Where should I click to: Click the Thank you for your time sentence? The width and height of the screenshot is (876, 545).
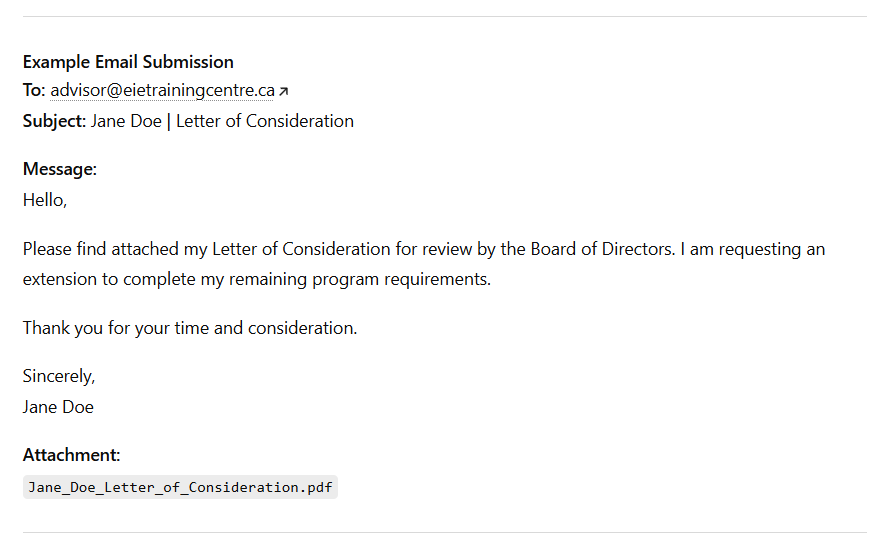pos(190,327)
